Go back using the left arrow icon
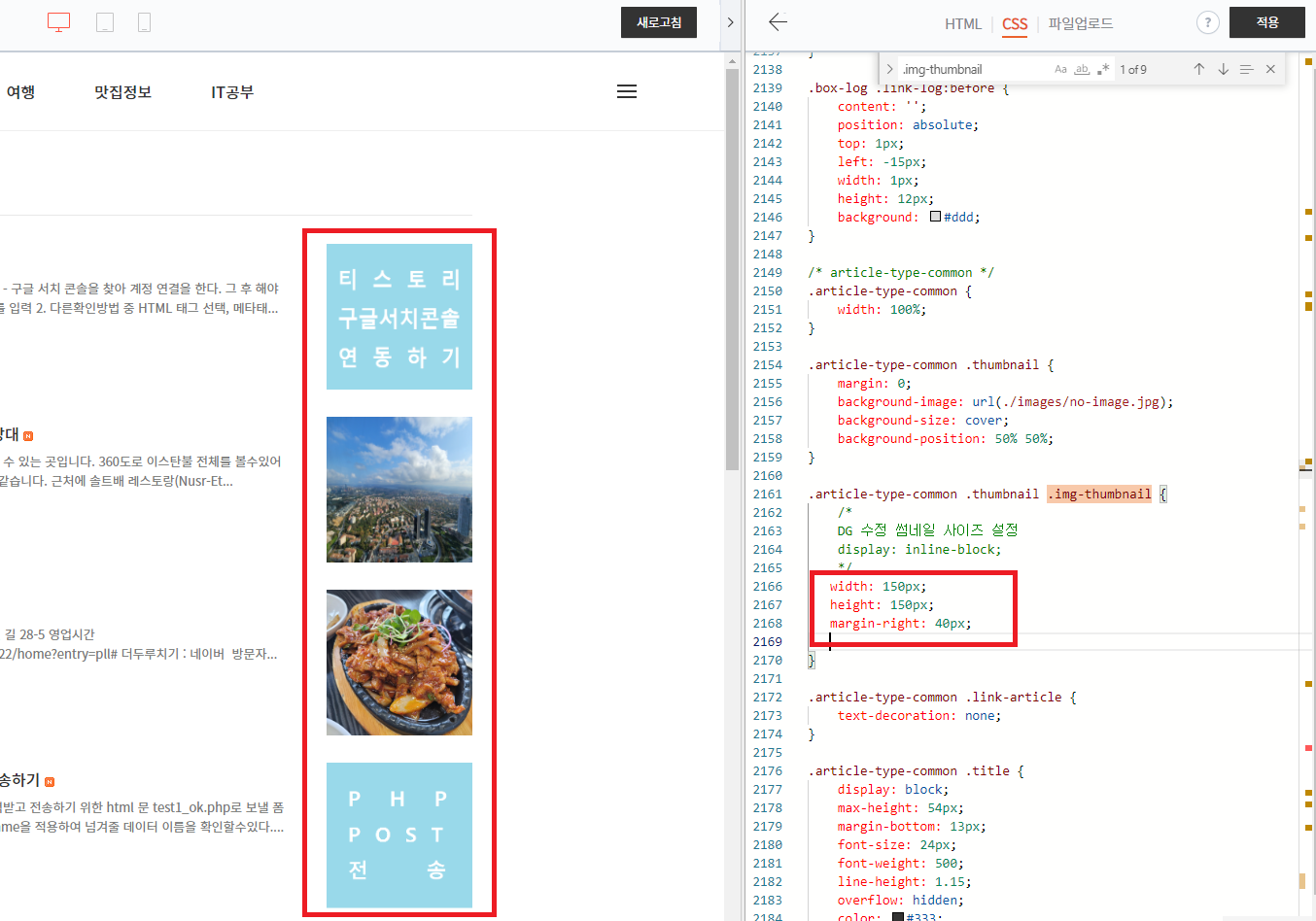Viewport: 1316px width, 921px height. tap(778, 21)
